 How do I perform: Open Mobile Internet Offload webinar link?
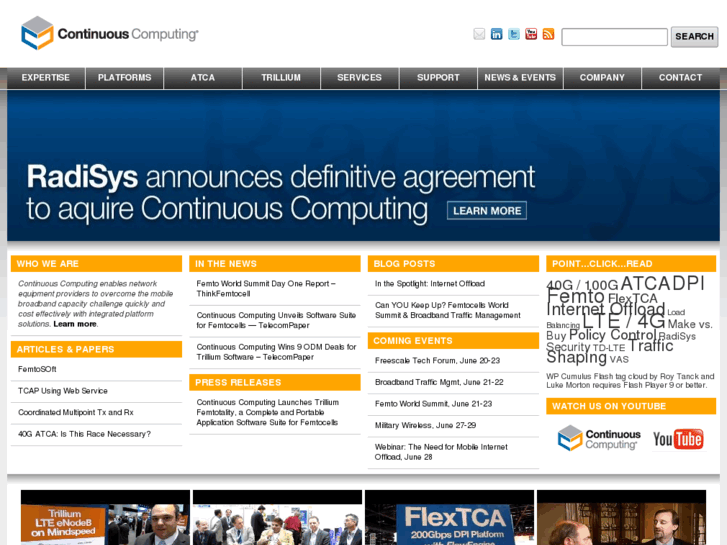pyautogui.click(x=441, y=452)
